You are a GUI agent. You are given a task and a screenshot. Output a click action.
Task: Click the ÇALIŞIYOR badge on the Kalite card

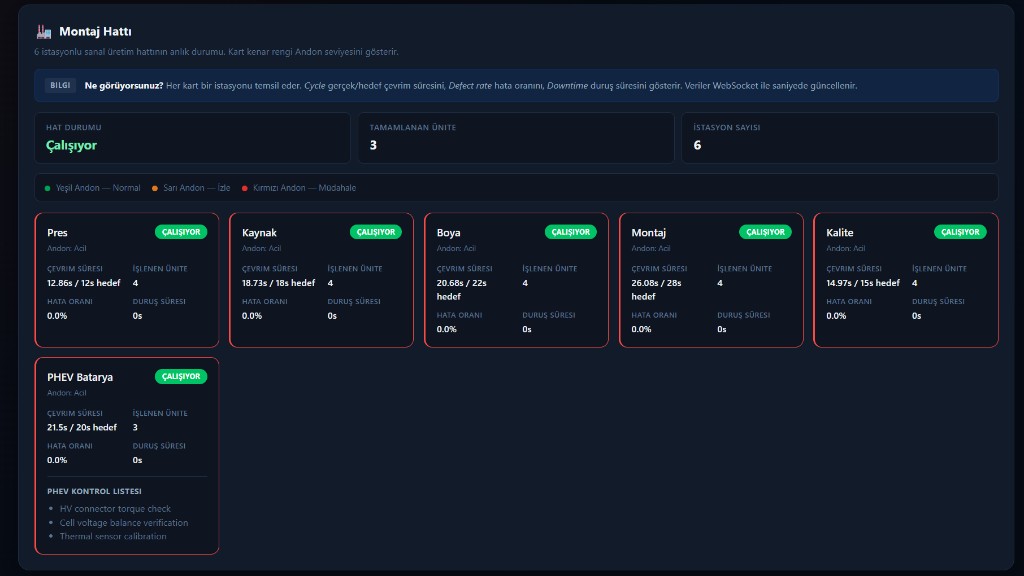pyautogui.click(x=960, y=232)
